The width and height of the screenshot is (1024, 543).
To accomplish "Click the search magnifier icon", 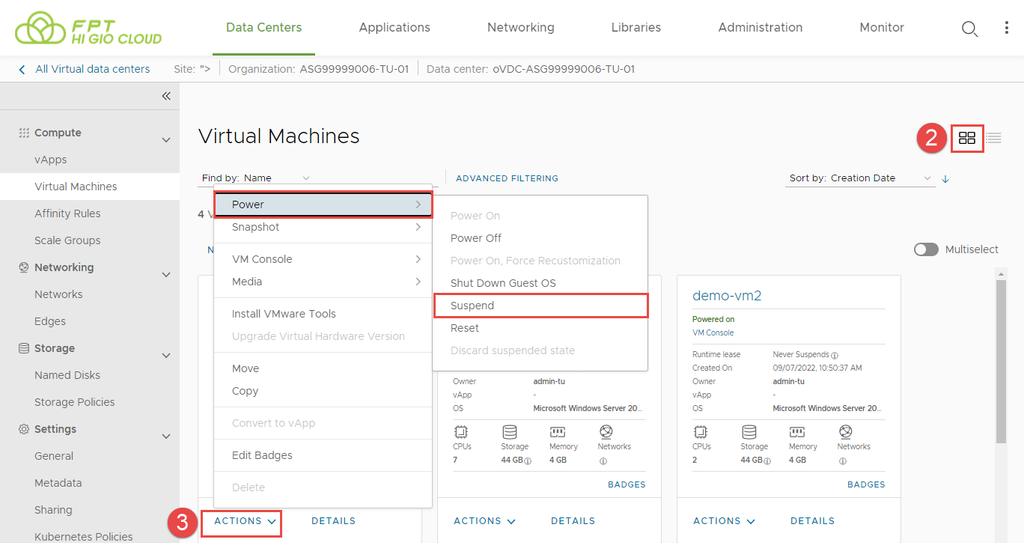I will click(969, 29).
